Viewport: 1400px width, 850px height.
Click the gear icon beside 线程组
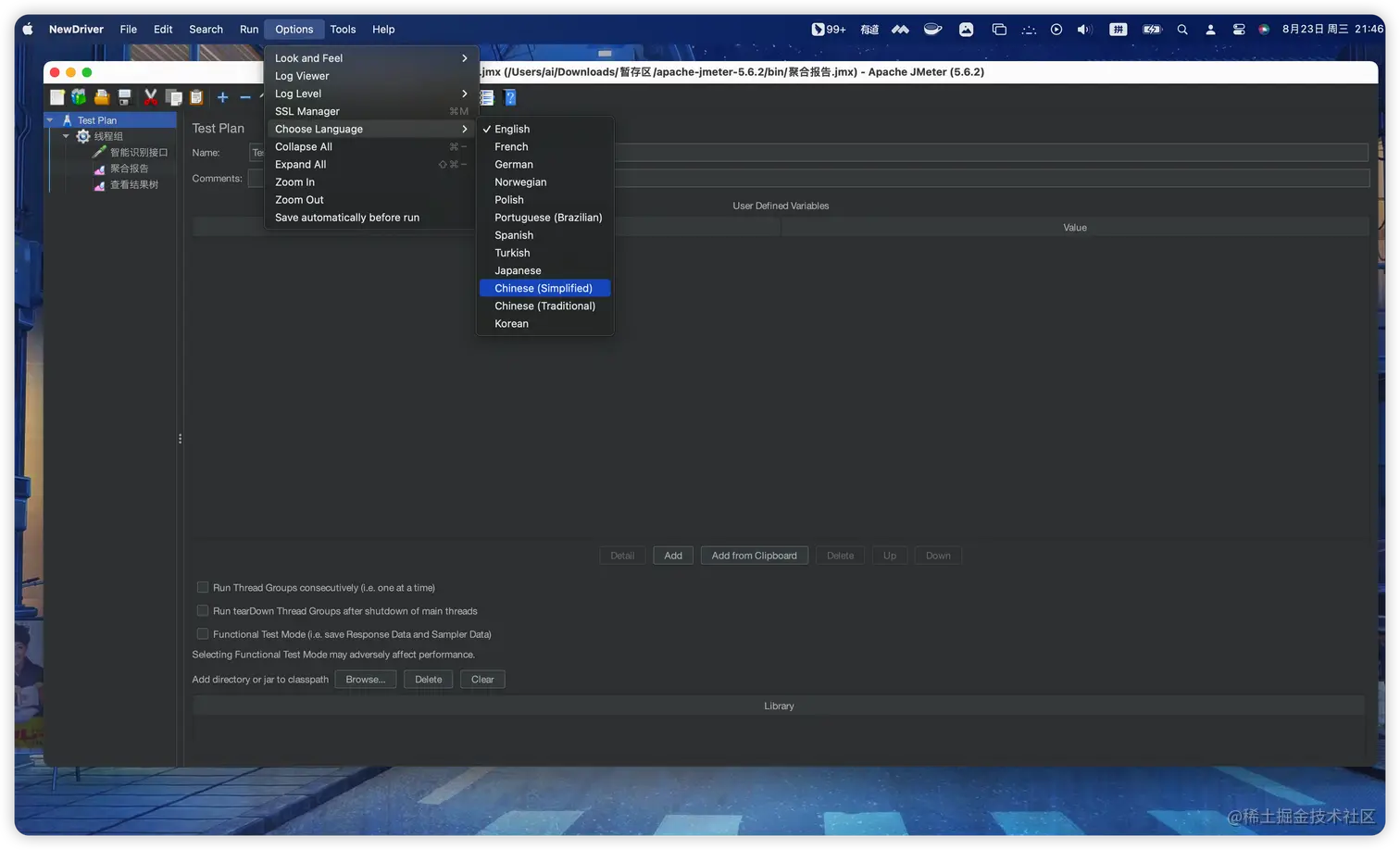pos(83,136)
